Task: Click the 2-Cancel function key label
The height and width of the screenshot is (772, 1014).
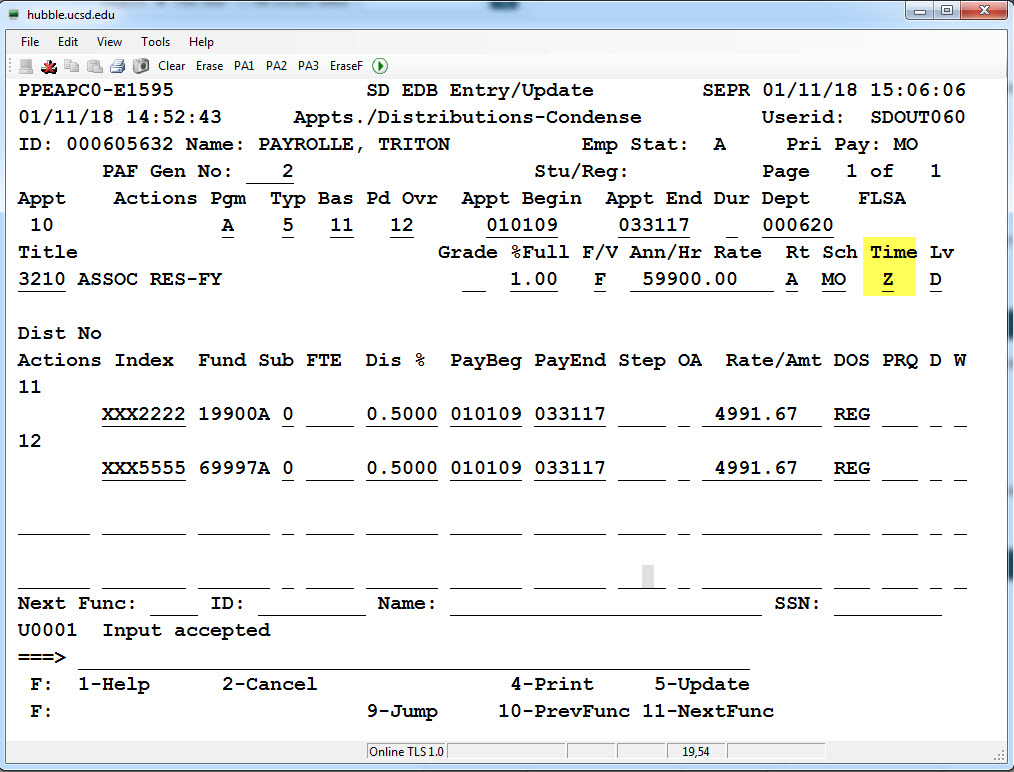Action: coord(270,685)
